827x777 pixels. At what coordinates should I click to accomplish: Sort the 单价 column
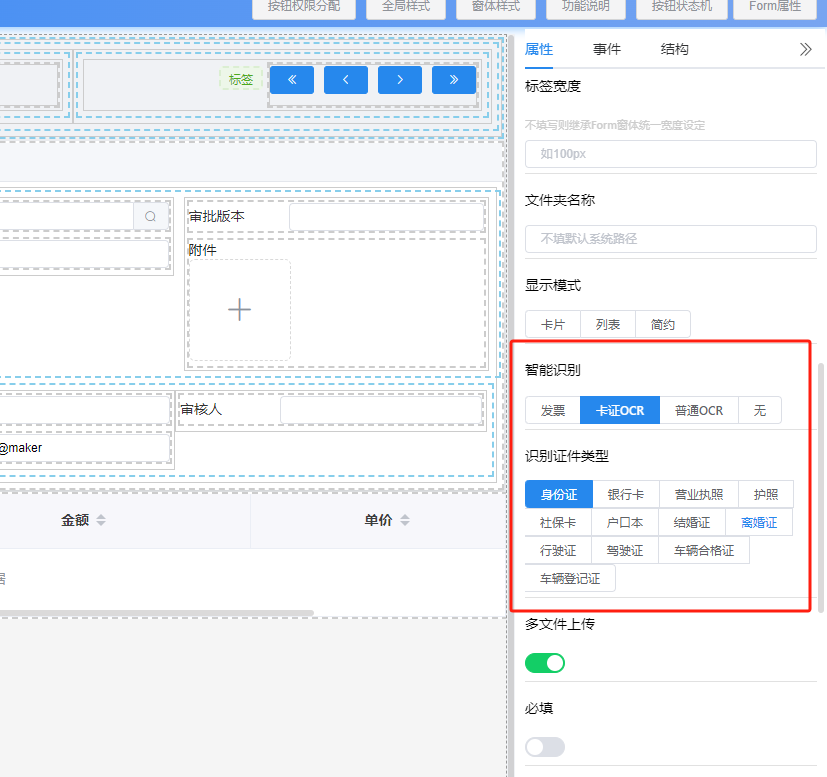(405, 520)
